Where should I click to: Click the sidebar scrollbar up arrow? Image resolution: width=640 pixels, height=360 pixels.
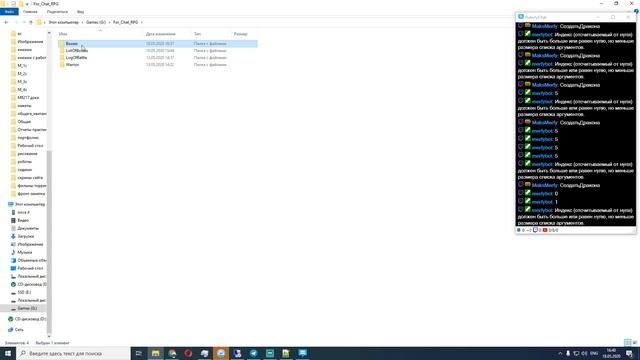(49, 33)
